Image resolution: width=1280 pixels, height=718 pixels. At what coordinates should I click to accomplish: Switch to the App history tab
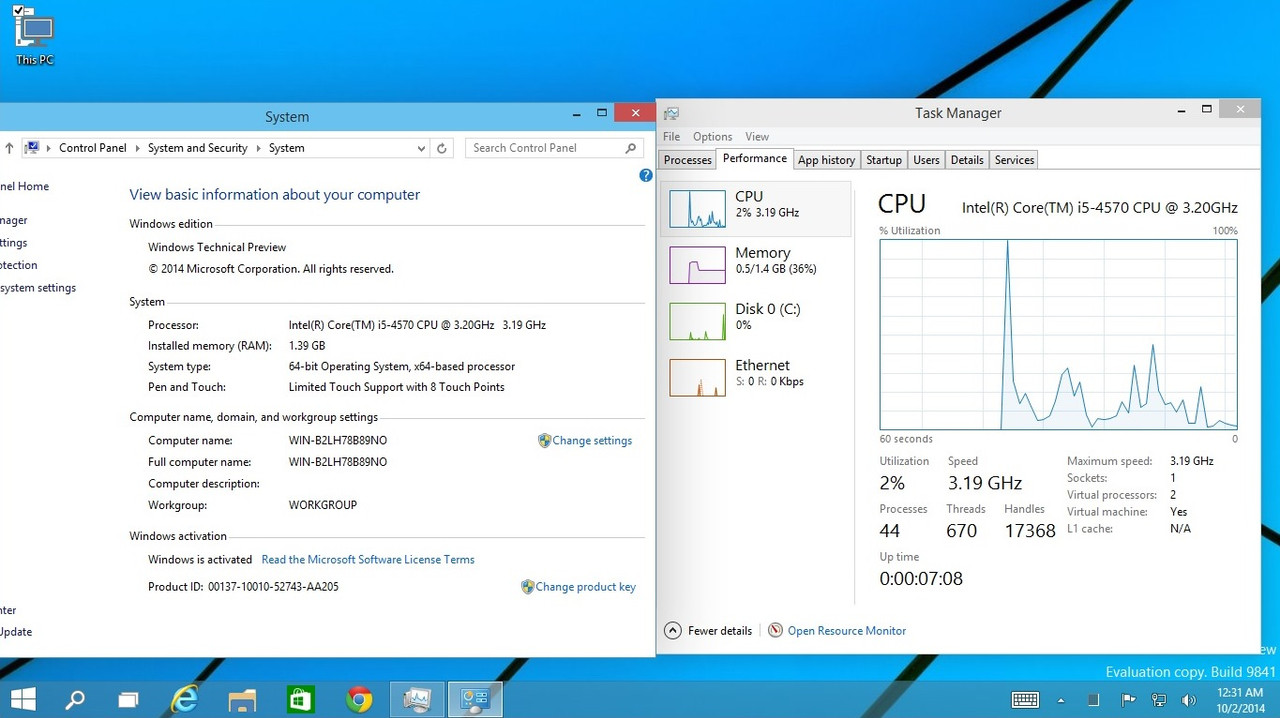[x=826, y=160]
